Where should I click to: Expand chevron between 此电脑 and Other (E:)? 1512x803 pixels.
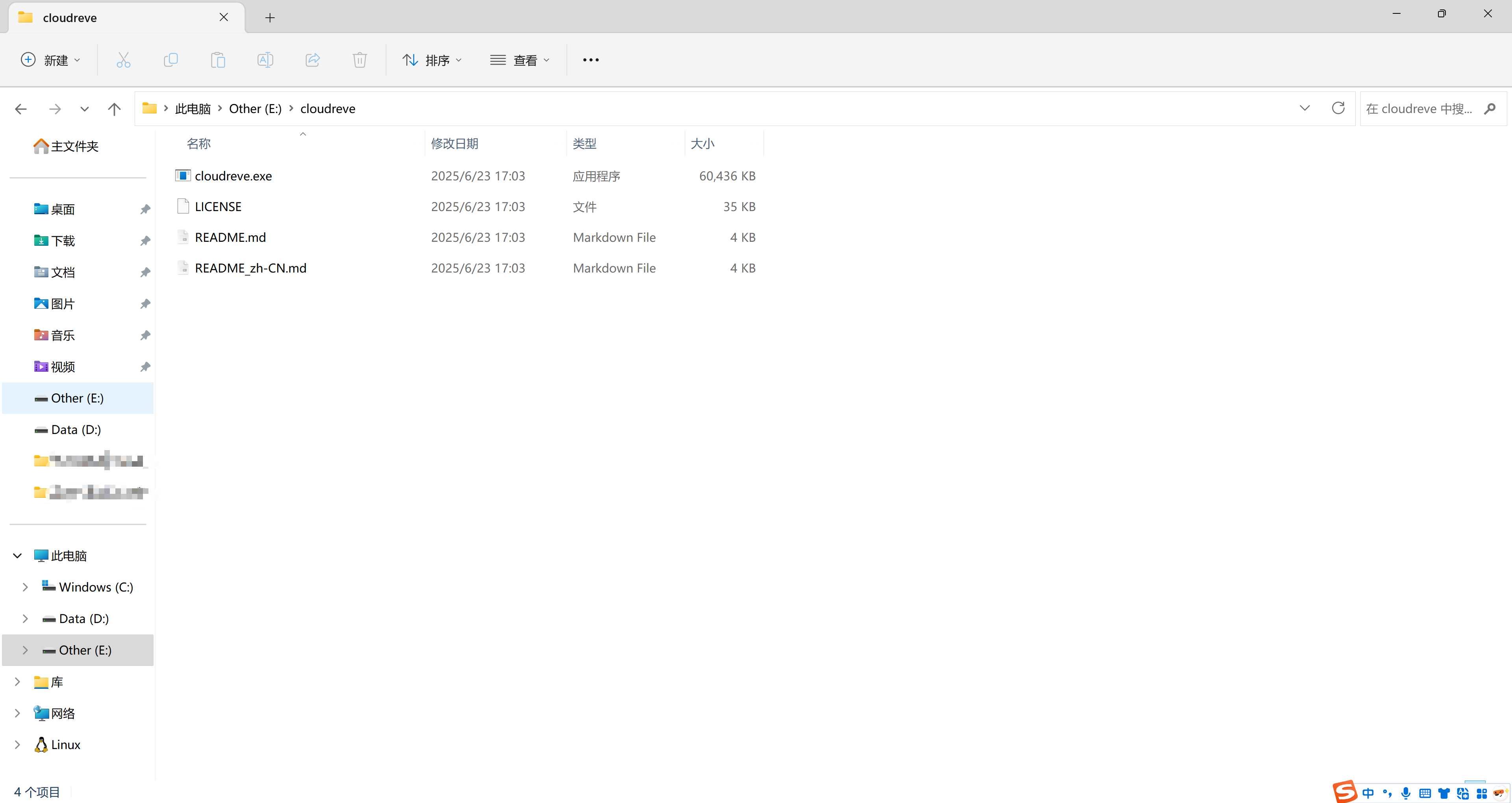[x=220, y=108]
